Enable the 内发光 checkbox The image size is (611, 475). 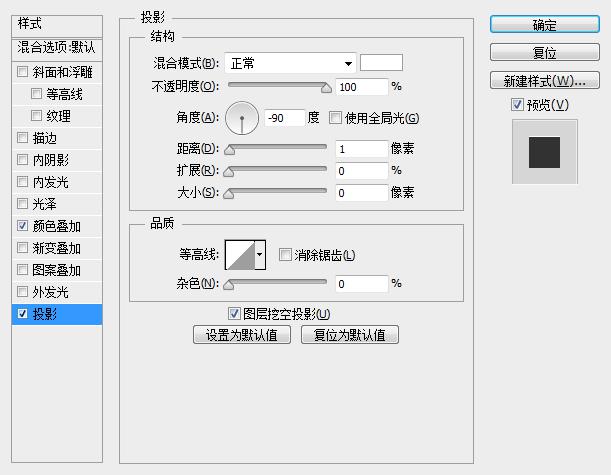tap(23, 181)
